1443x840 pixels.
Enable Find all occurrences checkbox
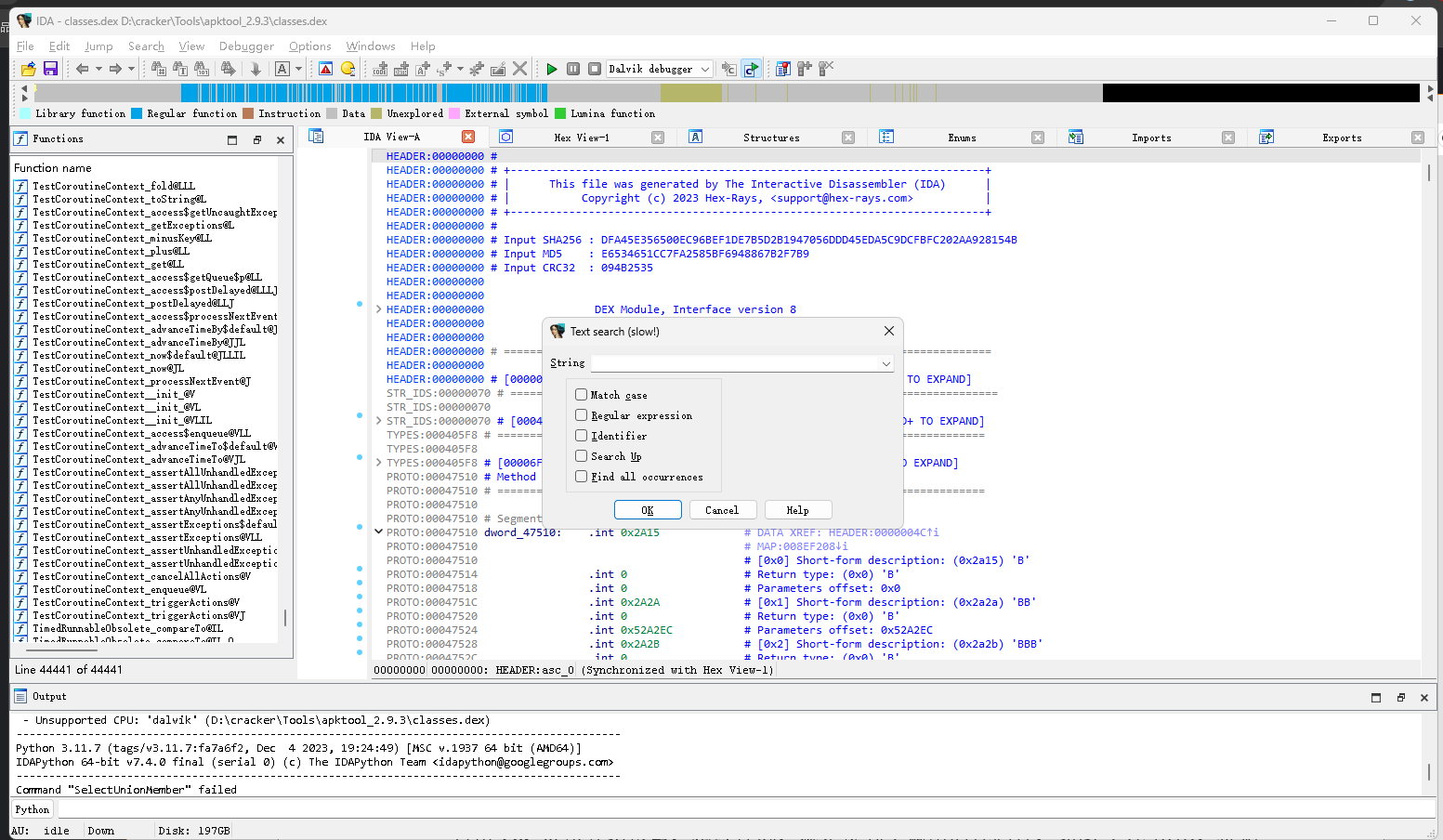tap(582, 477)
